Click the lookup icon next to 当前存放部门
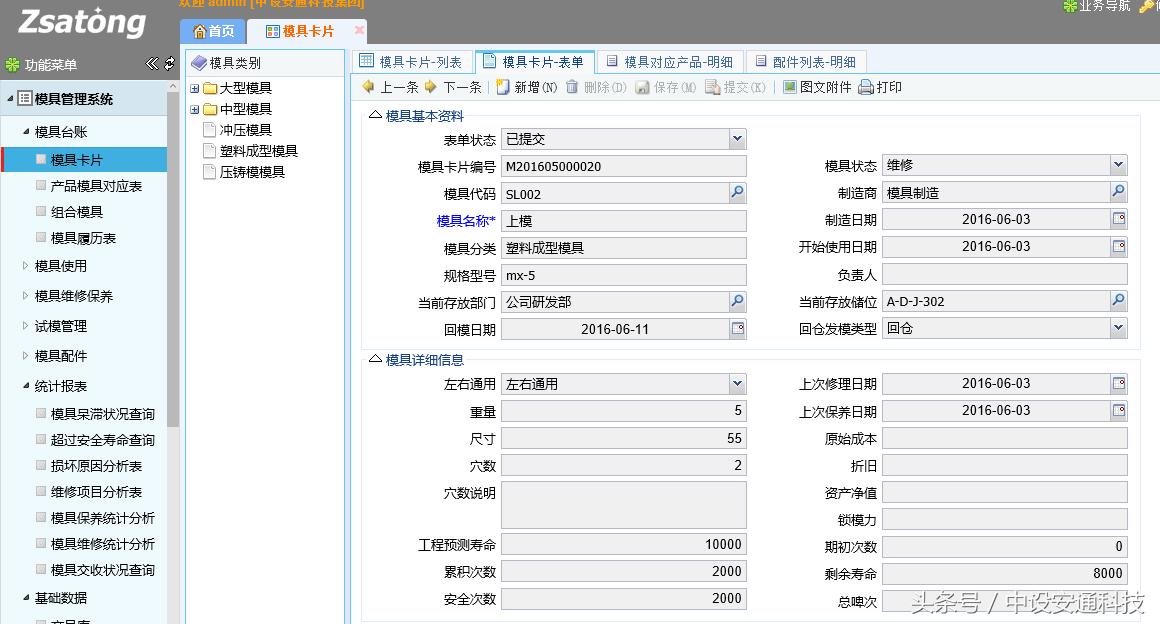 pyautogui.click(x=737, y=301)
